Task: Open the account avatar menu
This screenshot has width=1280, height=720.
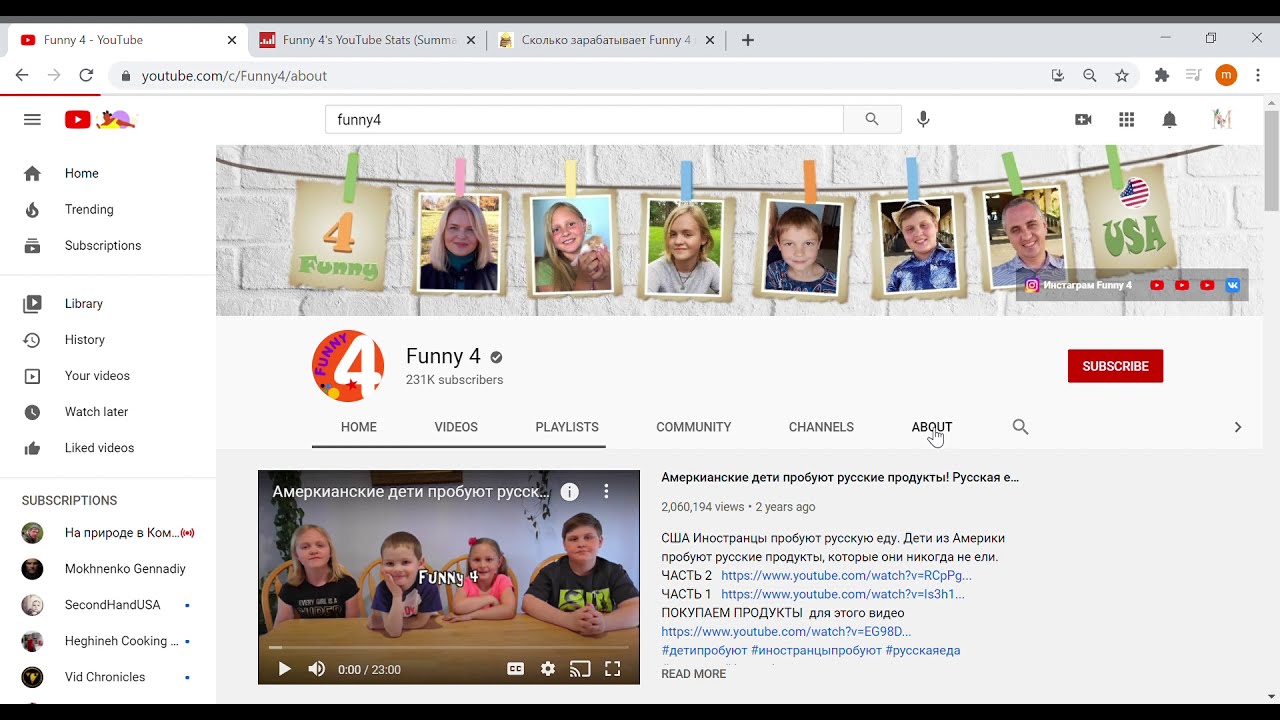Action: pos(1221,119)
